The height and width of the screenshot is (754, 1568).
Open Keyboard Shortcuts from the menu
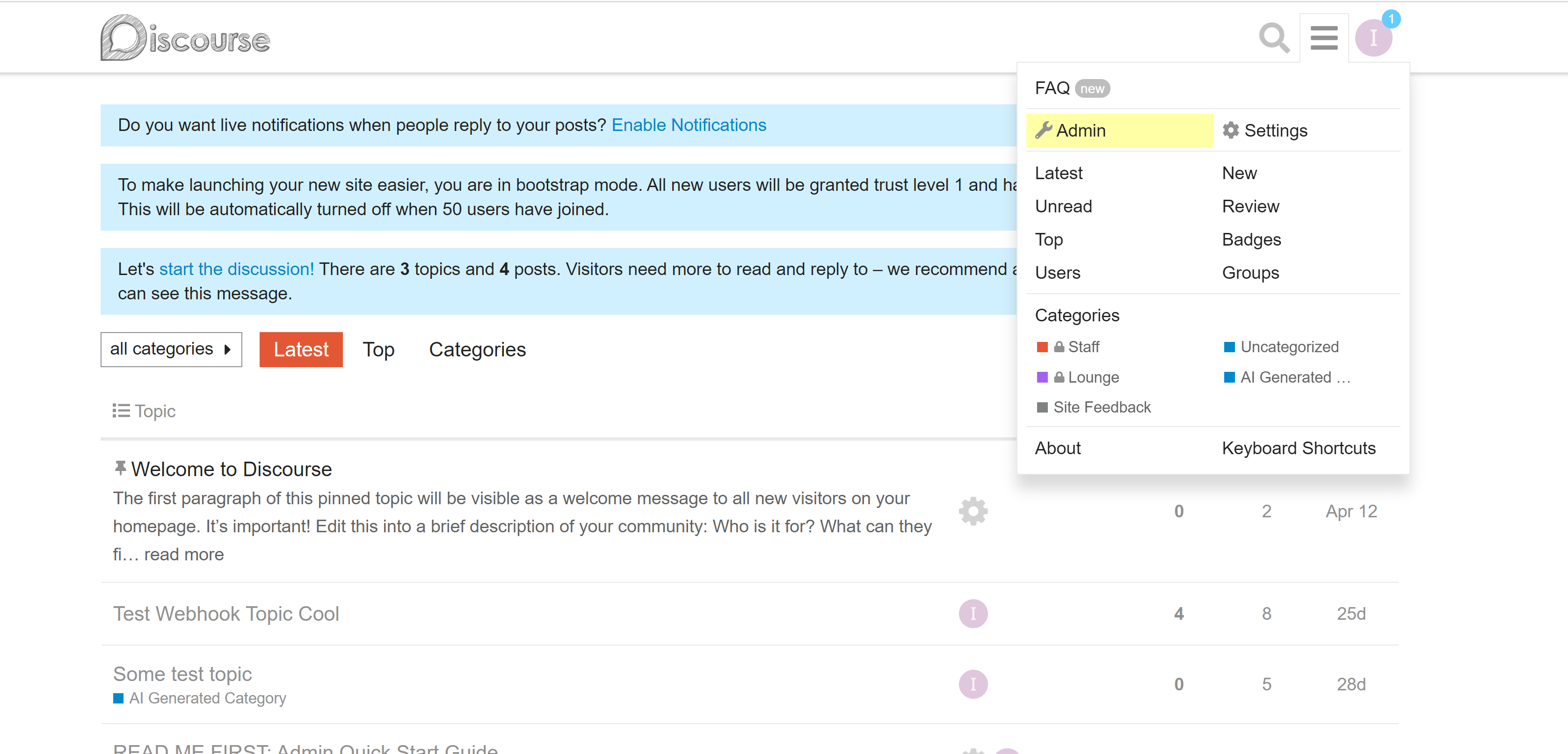(1299, 448)
